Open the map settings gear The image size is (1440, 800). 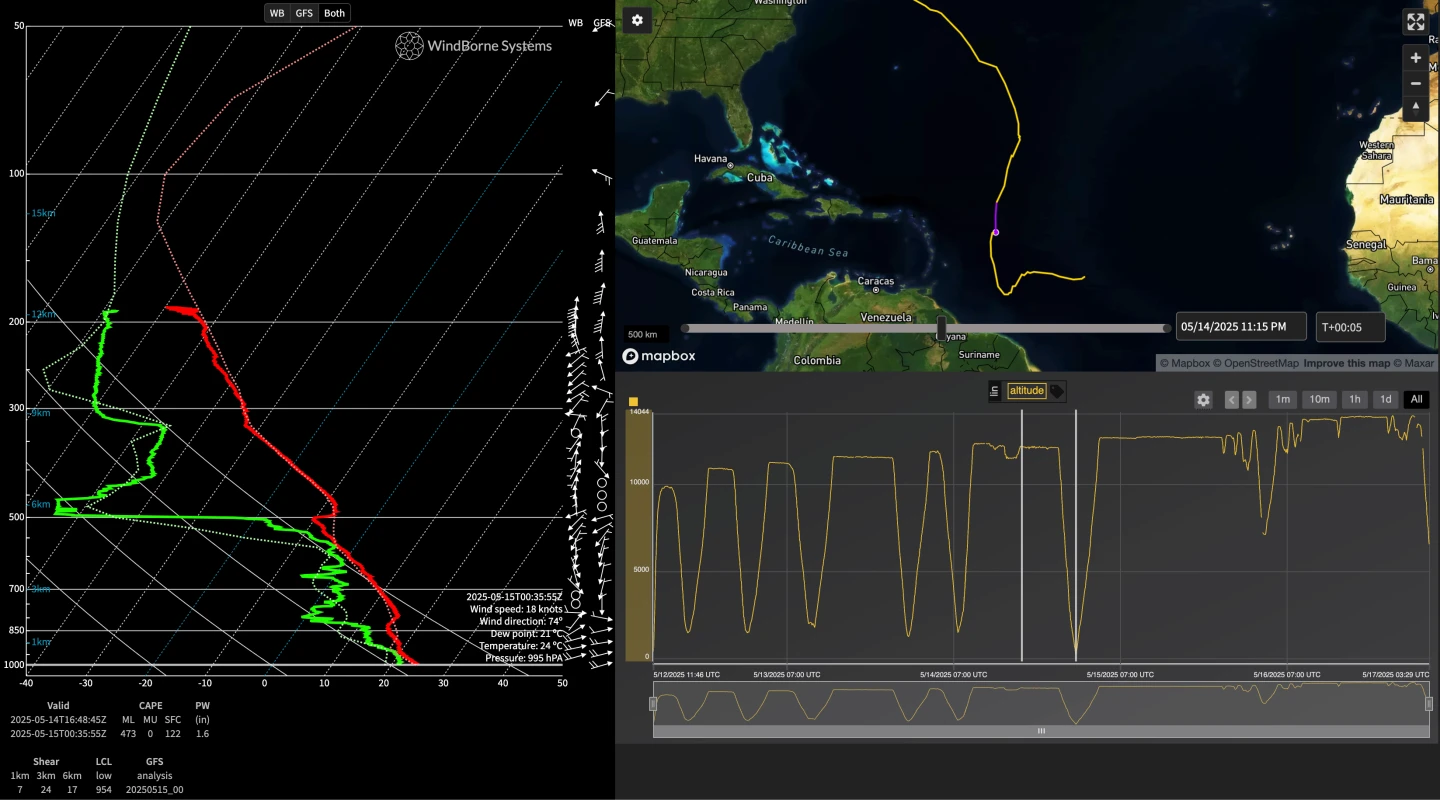637,20
